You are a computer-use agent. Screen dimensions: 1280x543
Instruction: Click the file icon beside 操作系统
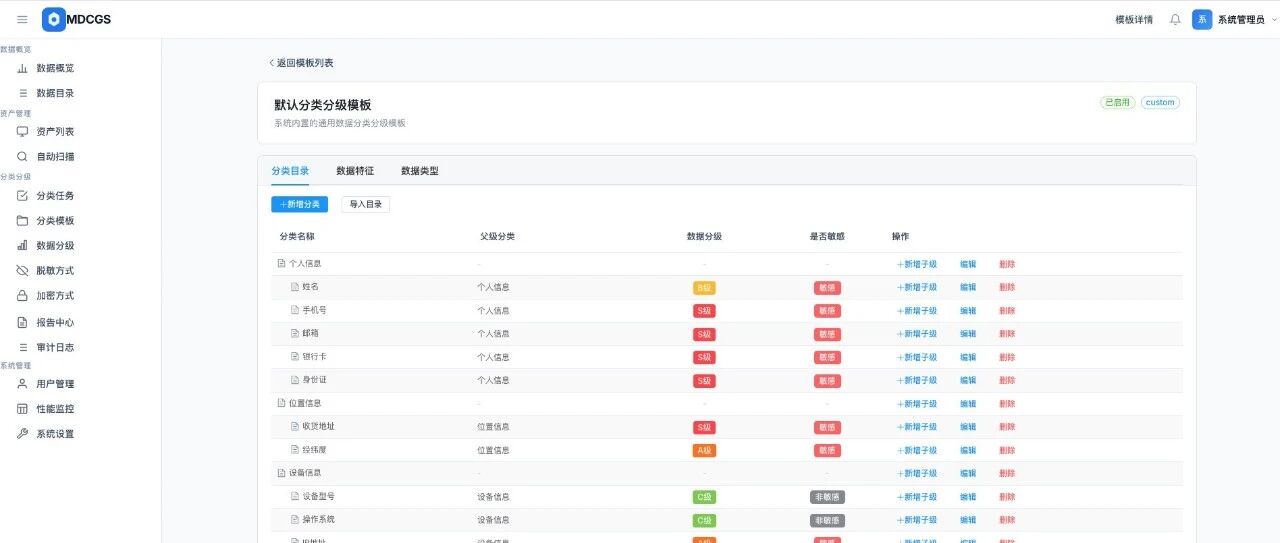295,520
